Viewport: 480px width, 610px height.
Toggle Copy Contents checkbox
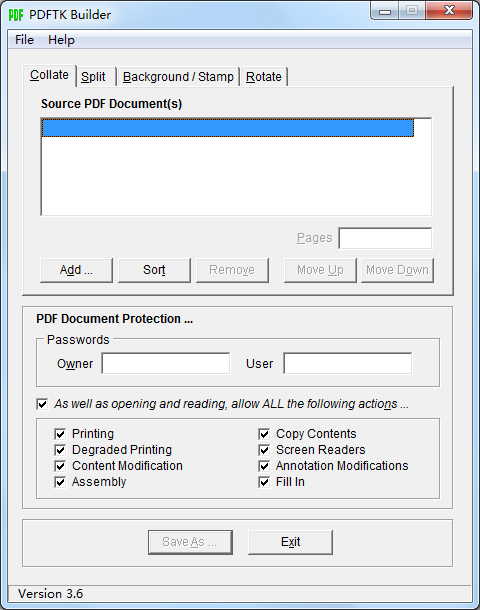pos(264,434)
